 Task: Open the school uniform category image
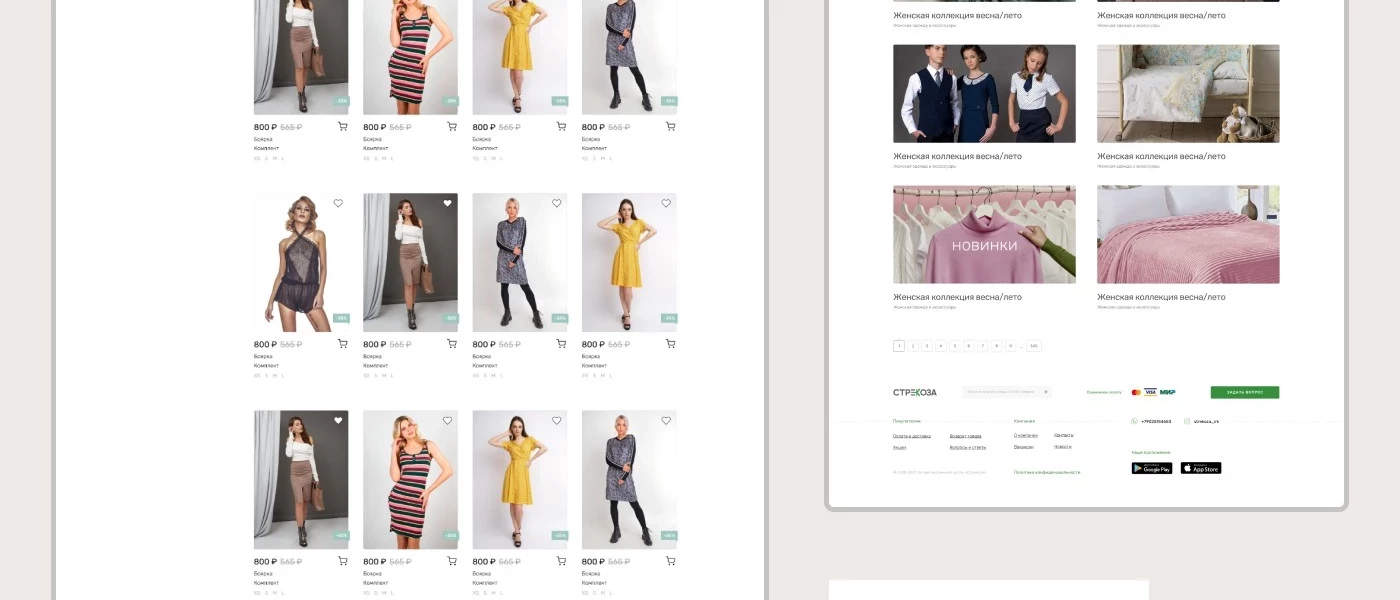point(984,93)
